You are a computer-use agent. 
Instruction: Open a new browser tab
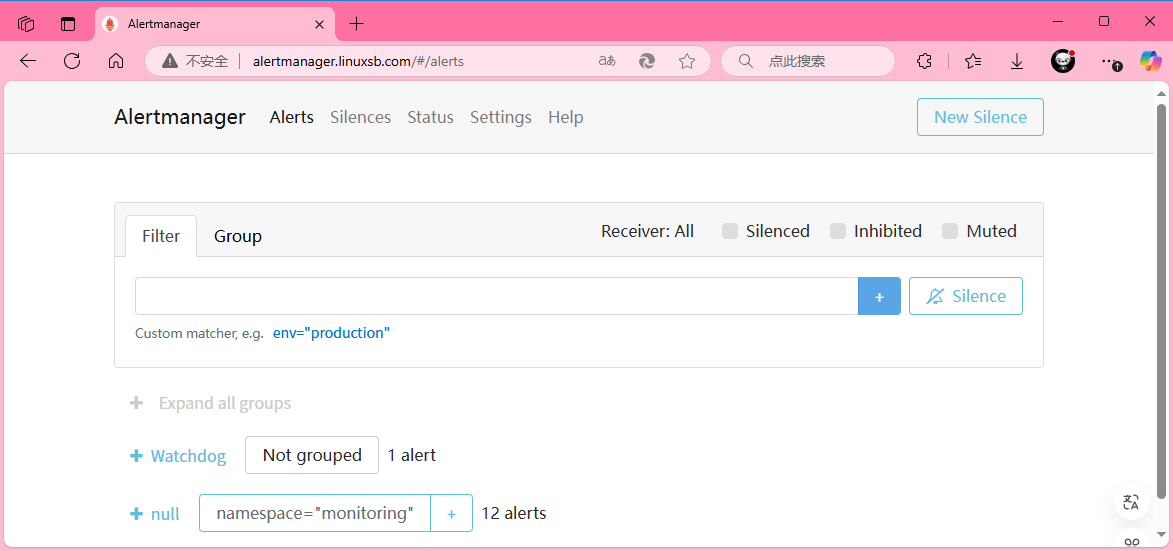(357, 24)
